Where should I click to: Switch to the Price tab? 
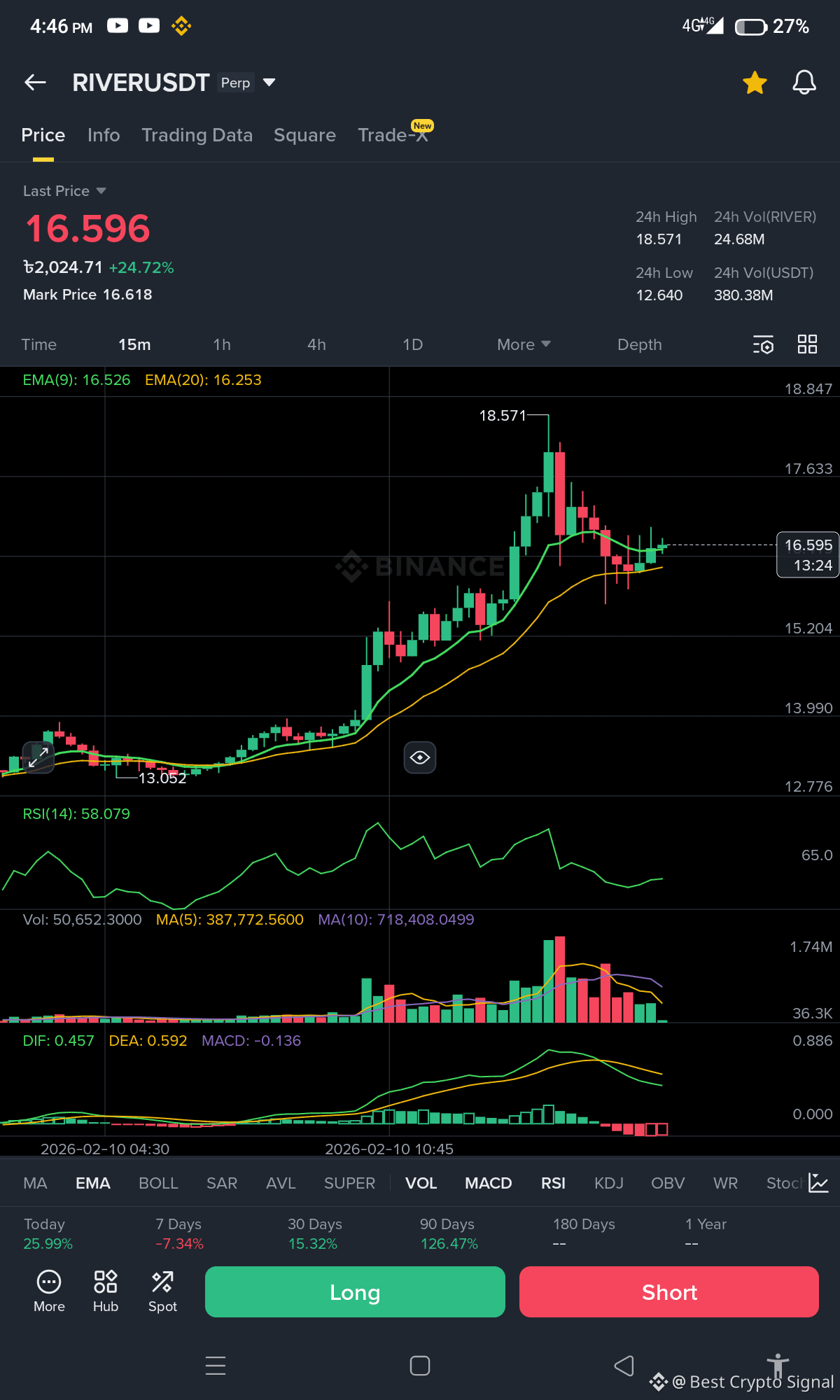click(43, 135)
